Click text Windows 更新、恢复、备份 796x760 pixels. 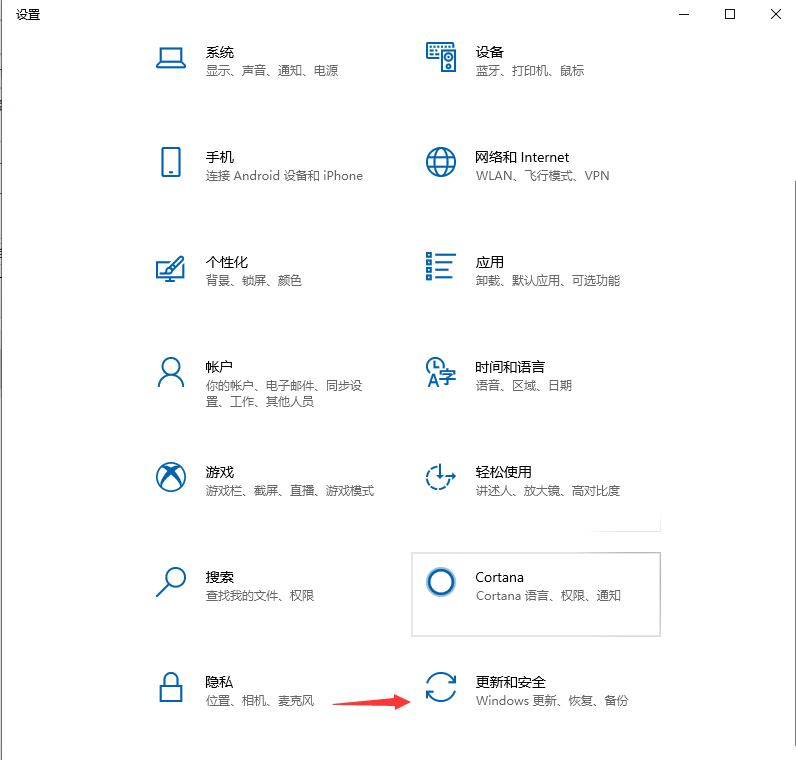[x=552, y=701]
